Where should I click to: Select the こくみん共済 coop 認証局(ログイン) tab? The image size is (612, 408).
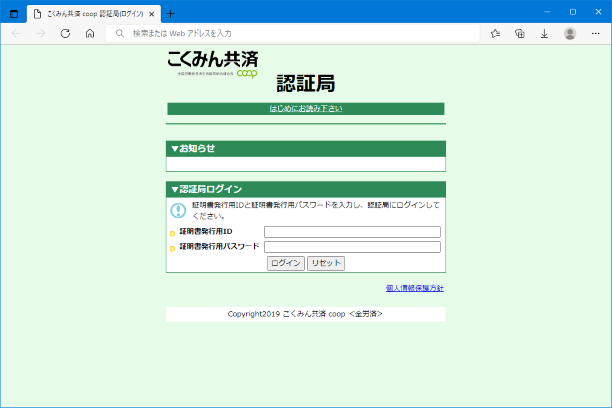coord(94,14)
